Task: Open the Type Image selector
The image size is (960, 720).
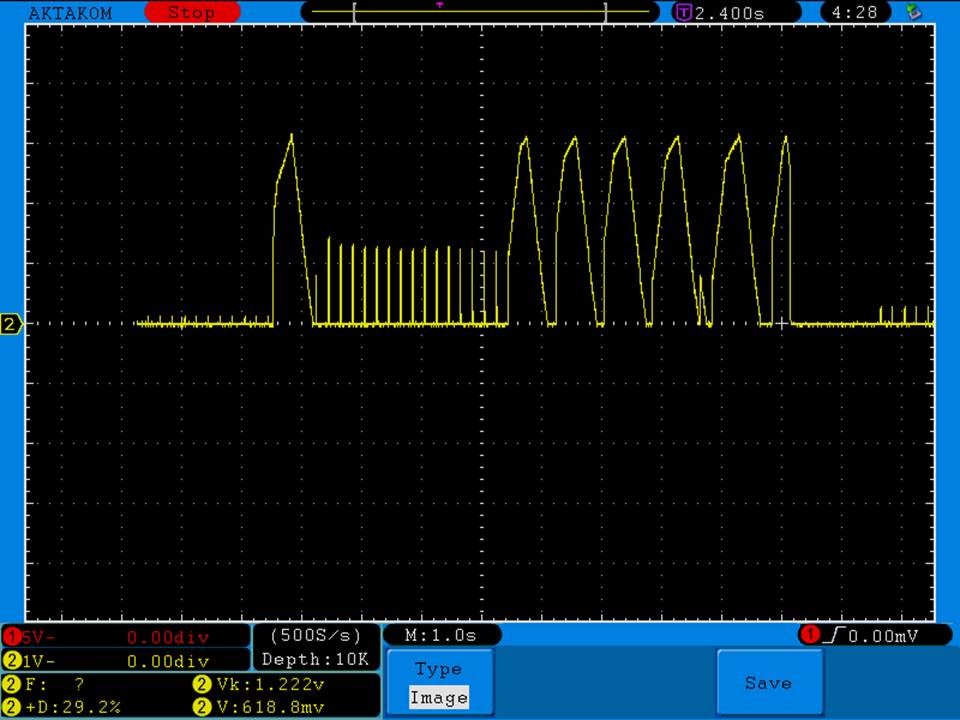Action: click(x=438, y=683)
